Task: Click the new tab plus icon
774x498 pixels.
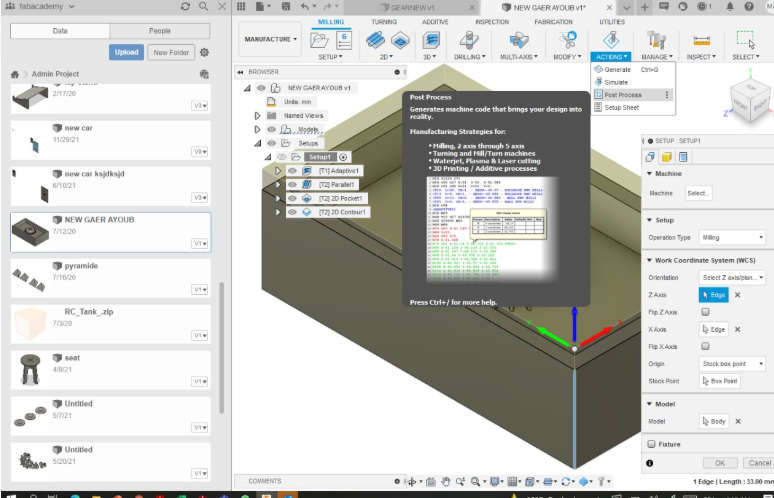Action: click(x=645, y=7)
